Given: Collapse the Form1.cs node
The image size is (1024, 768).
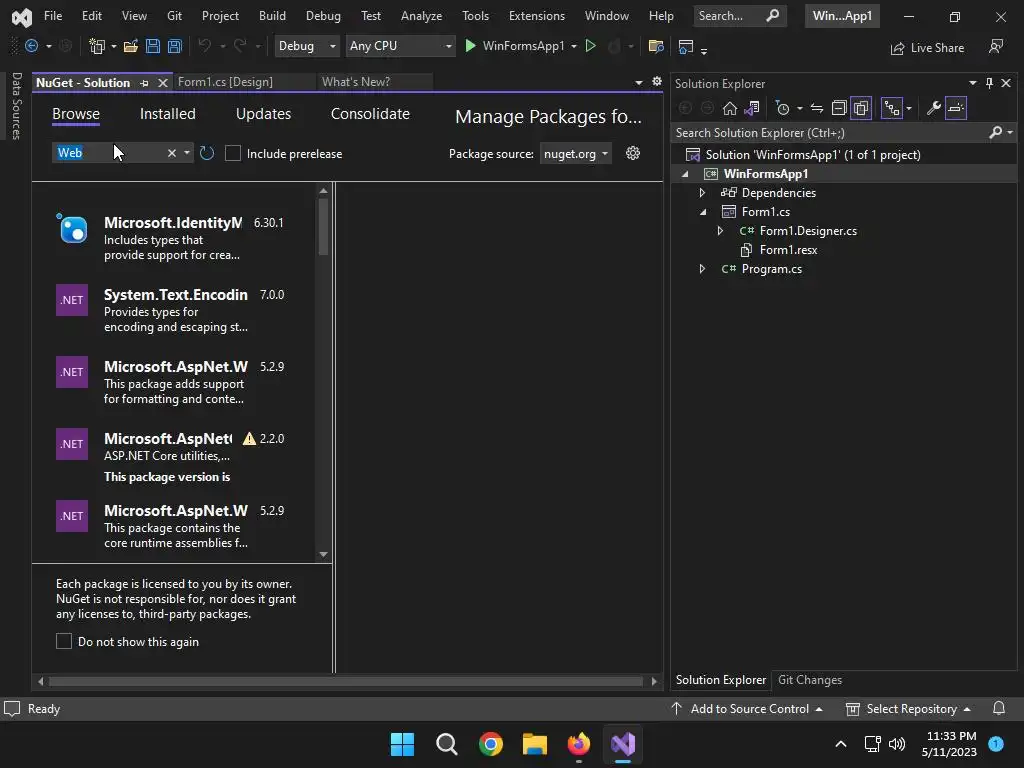Looking at the screenshot, I should pos(703,212).
